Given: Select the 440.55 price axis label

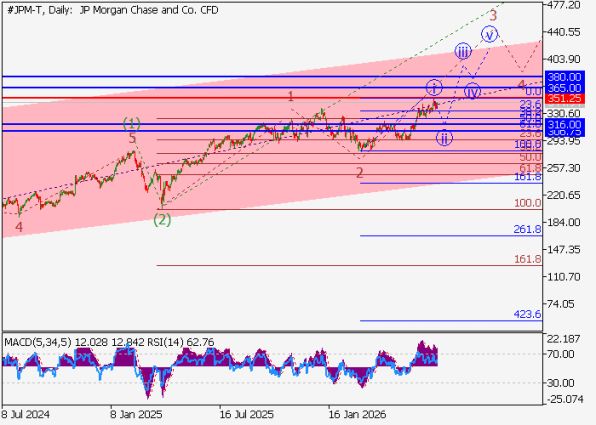Looking at the screenshot, I should 563,32.
